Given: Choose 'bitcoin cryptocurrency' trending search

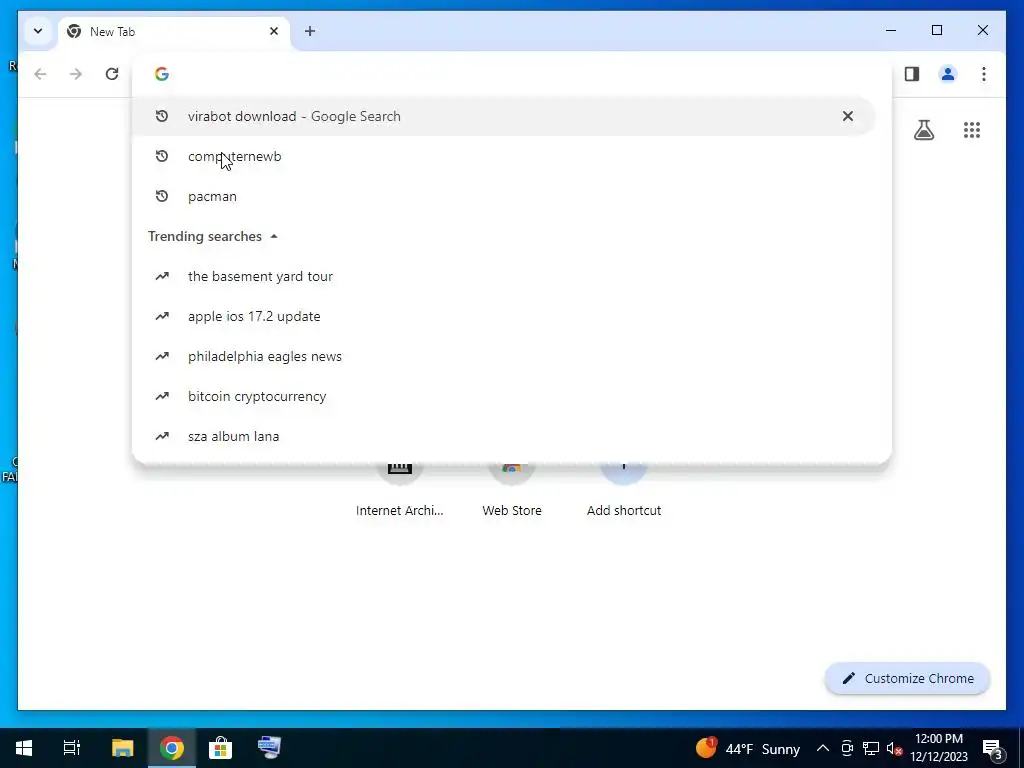Looking at the screenshot, I should (x=503, y=396).
